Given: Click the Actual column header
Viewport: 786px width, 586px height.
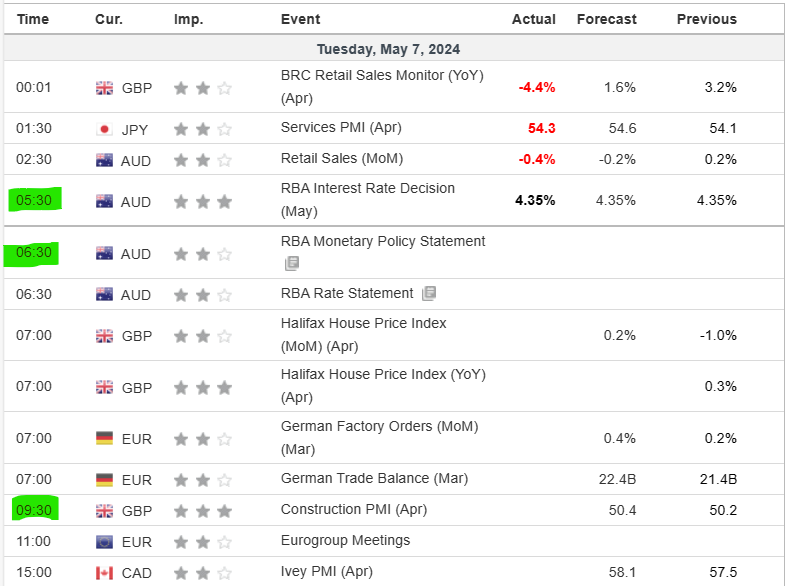Looking at the screenshot, I should (533, 19).
